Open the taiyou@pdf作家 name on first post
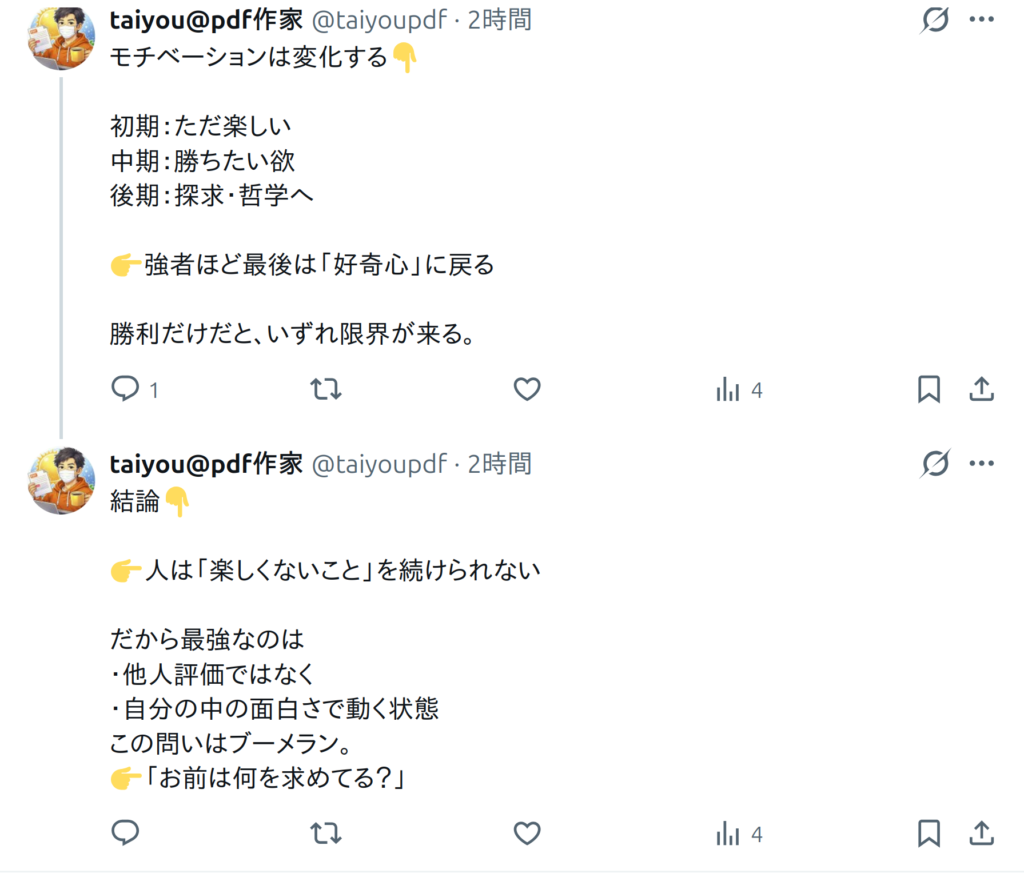Screen dimensions: 1024x873 (x=205, y=20)
